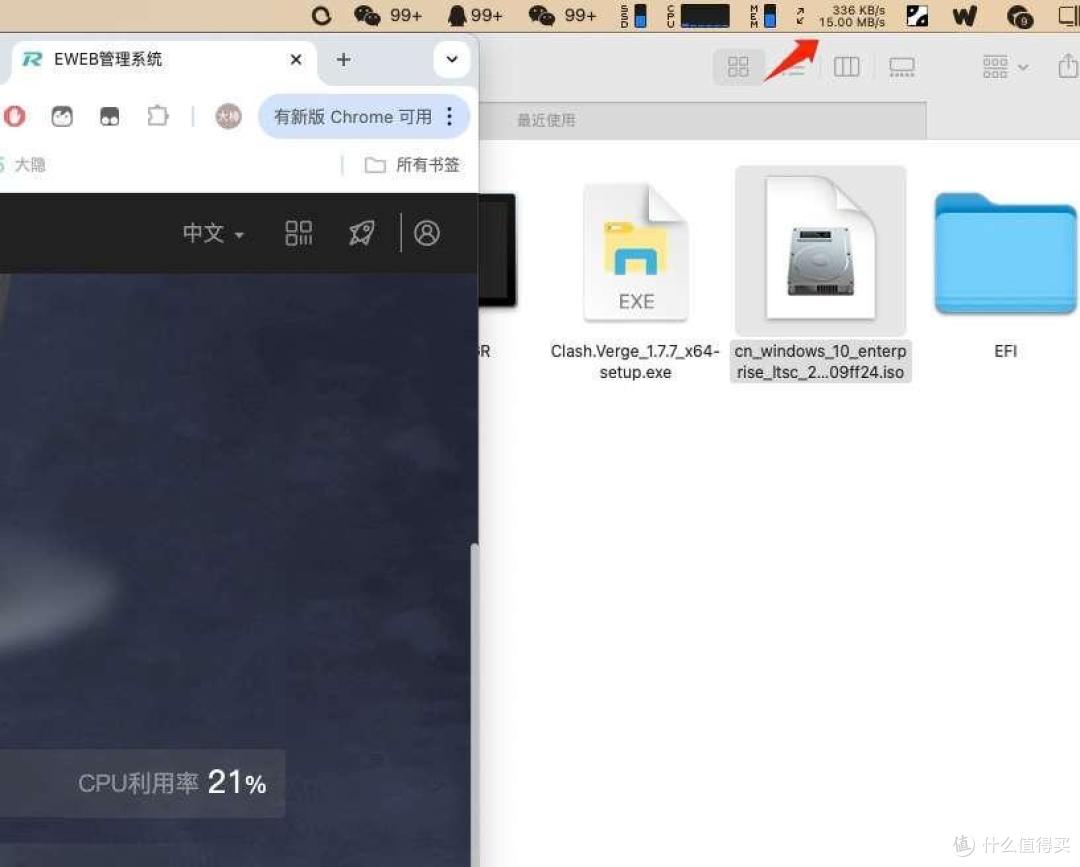This screenshot has height=867, width=1080.
Task: Open the user account icon in EWEB
Action: pos(426,233)
